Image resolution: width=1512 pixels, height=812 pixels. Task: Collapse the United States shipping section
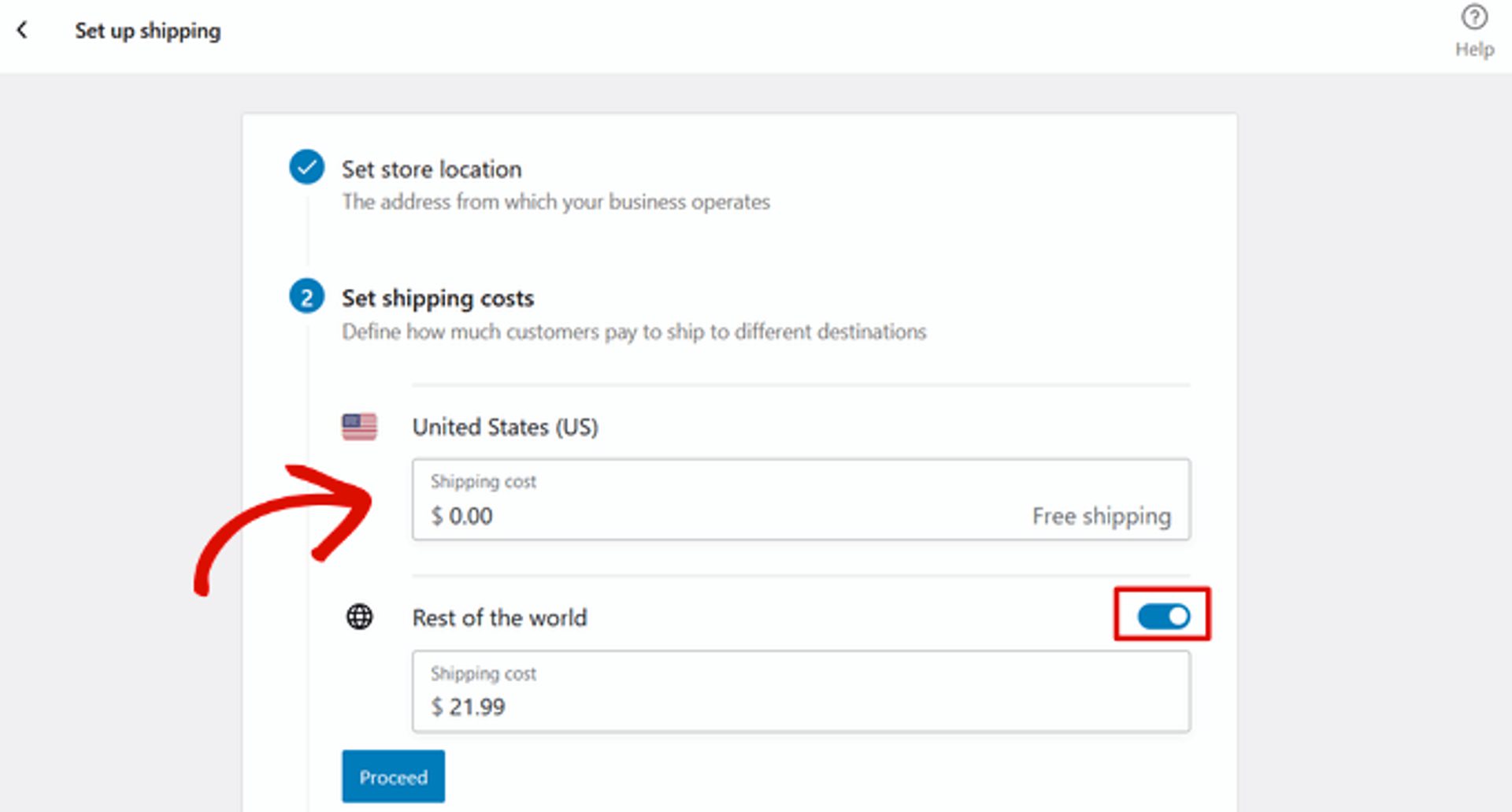click(505, 427)
